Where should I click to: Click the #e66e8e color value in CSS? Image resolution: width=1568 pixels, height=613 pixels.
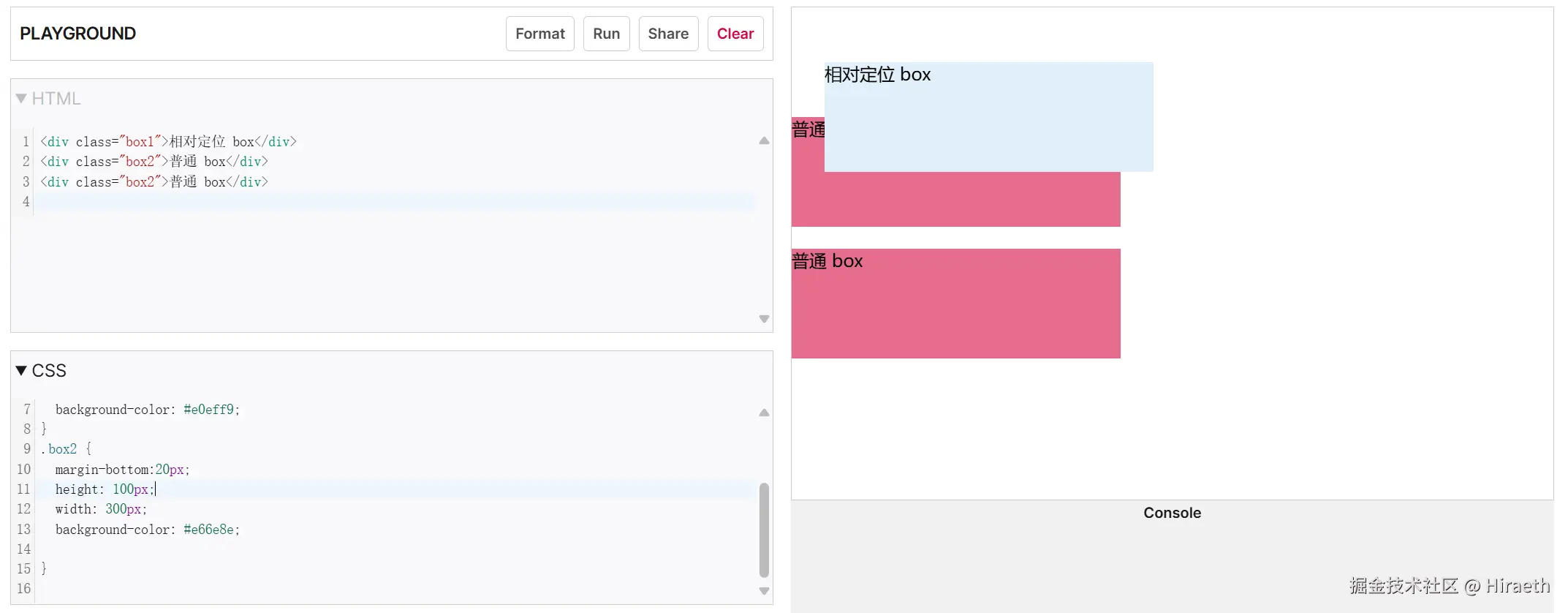(208, 530)
